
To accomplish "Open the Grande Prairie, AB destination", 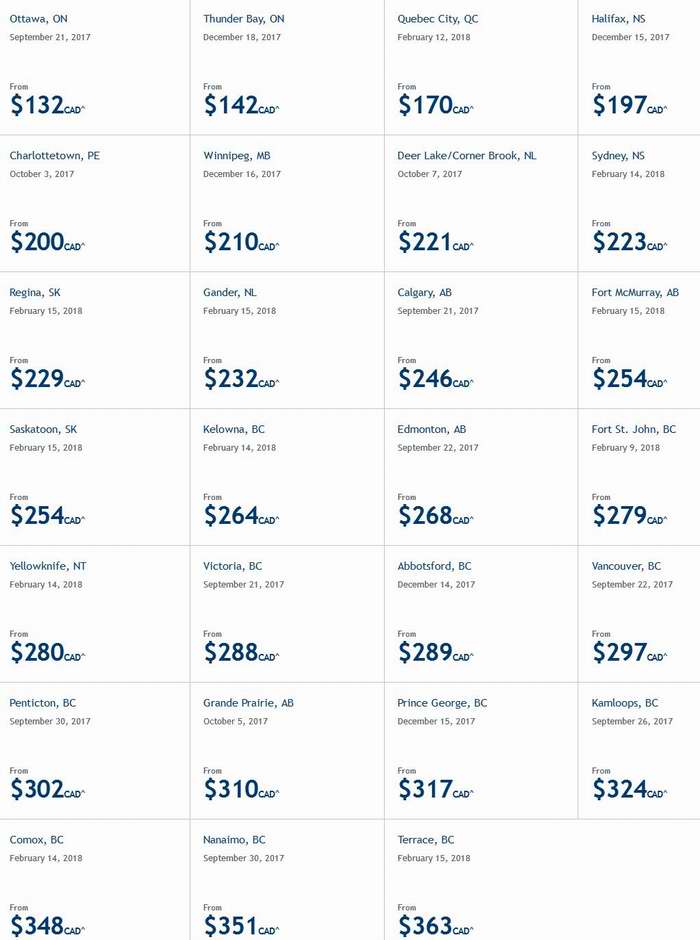I will pyautogui.click(x=248, y=703).
